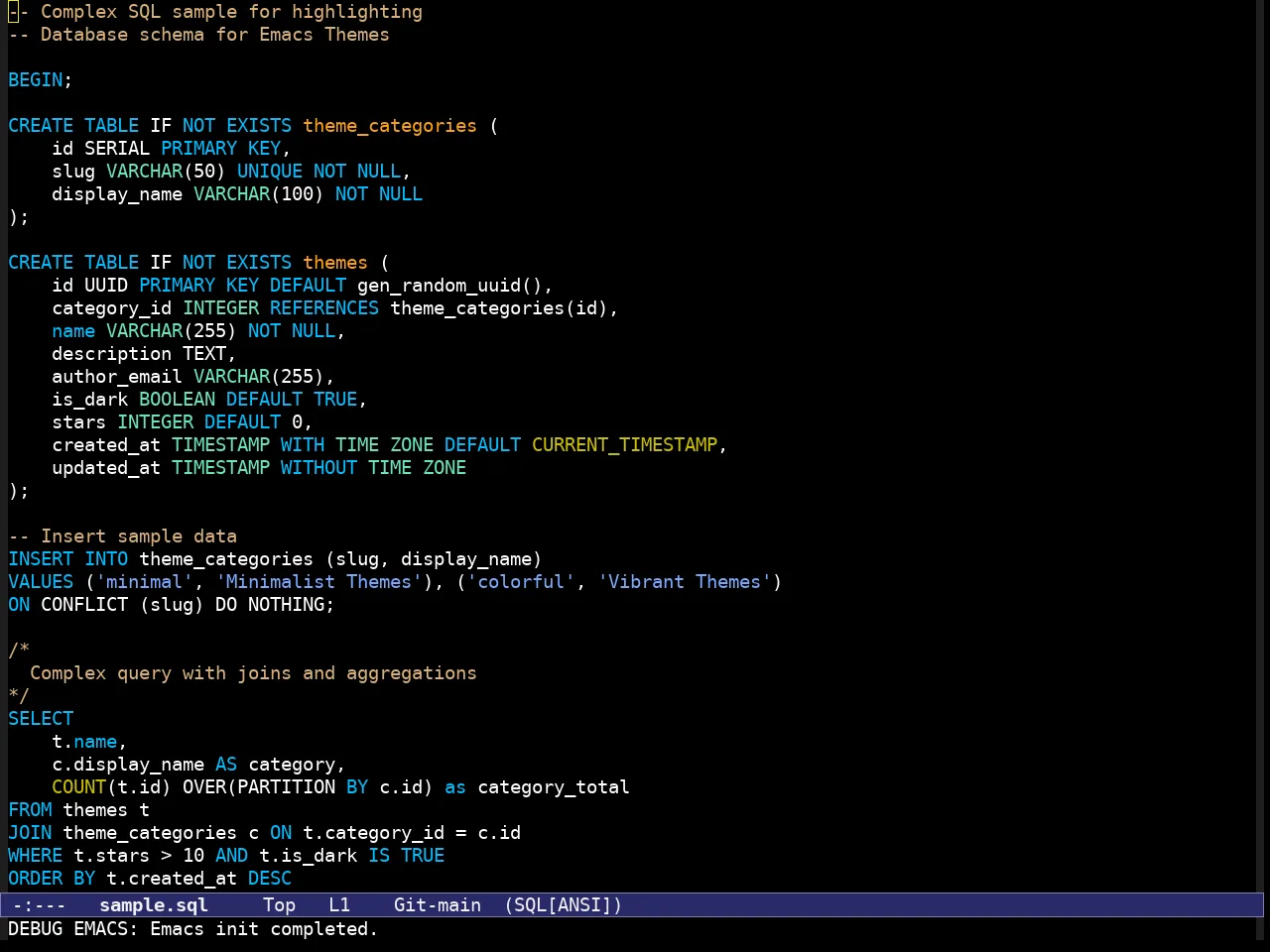Click the sample.sql buffer name in mode line

pyautogui.click(x=154, y=905)
